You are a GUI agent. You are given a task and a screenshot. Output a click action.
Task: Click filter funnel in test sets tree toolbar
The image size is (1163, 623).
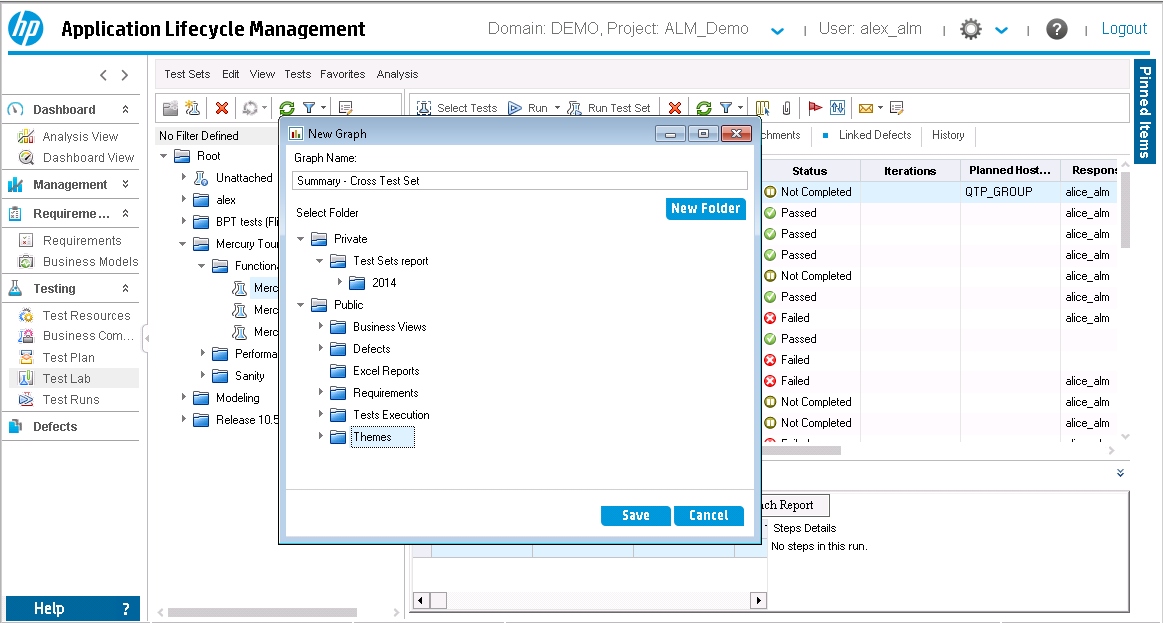coord(309,108)
